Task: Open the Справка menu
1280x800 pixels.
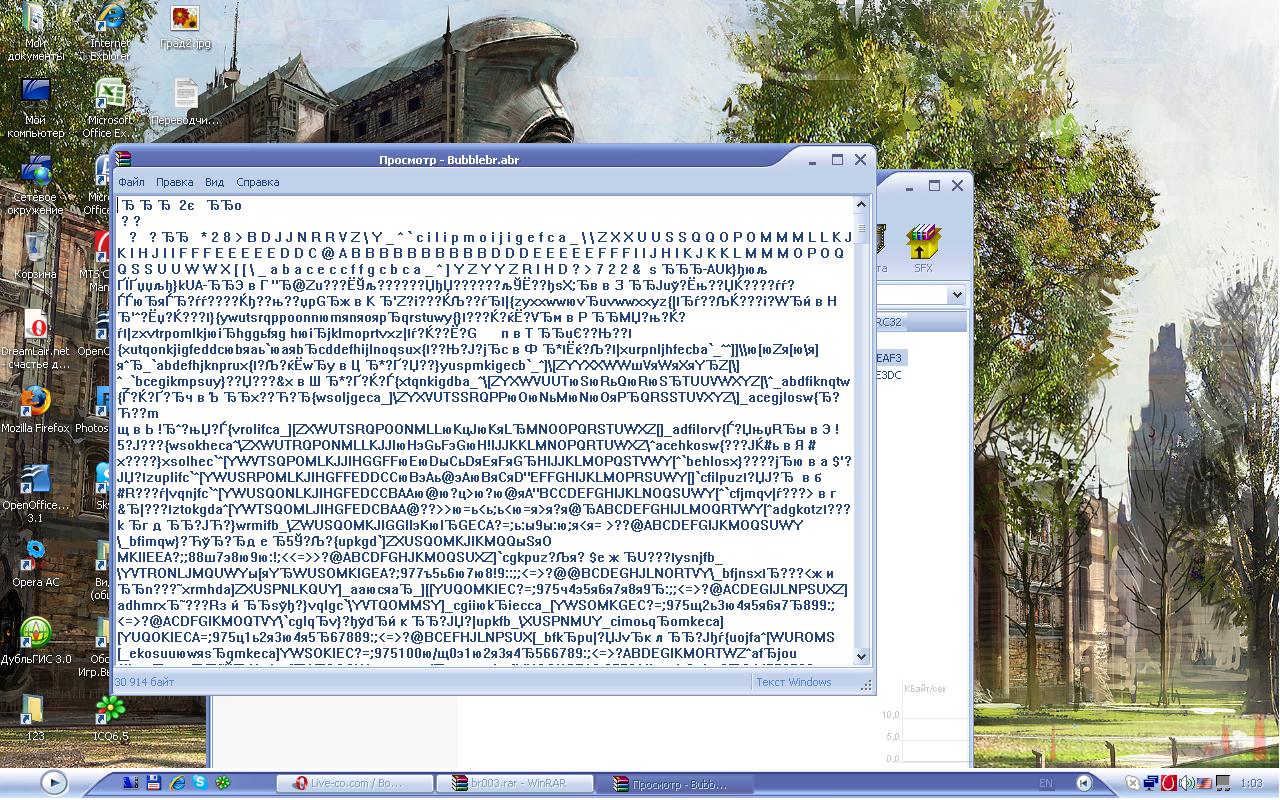Action: coord(257,182)
